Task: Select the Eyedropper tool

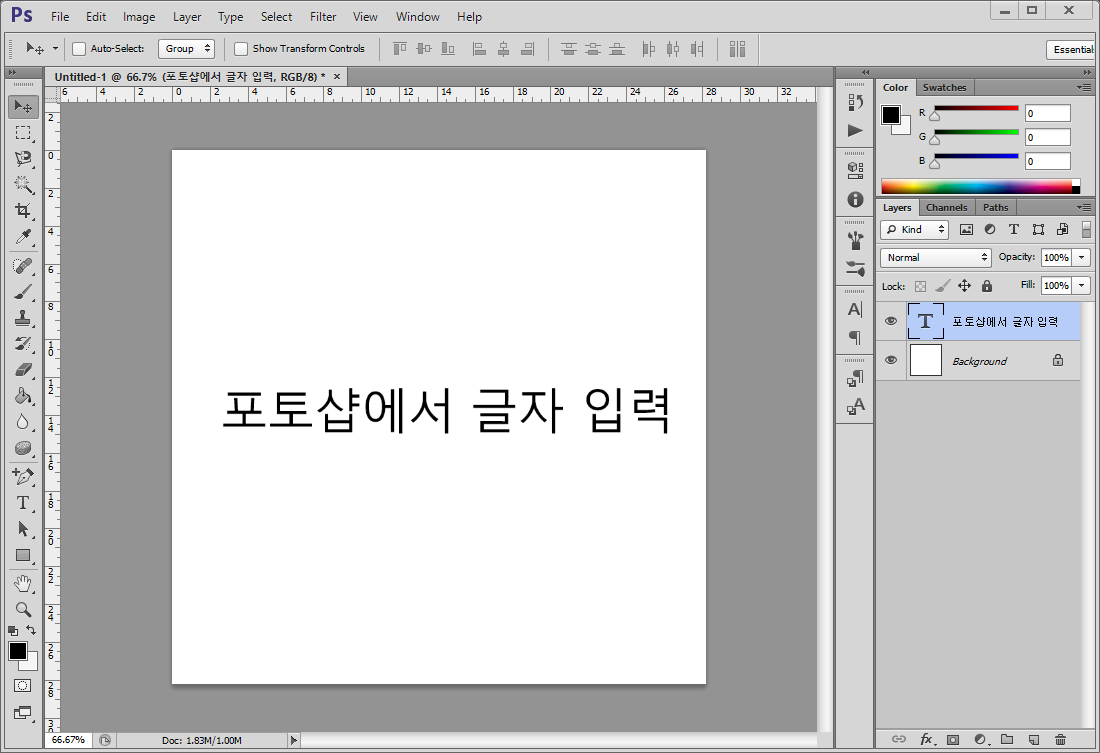Action: (x=23, y=237)
